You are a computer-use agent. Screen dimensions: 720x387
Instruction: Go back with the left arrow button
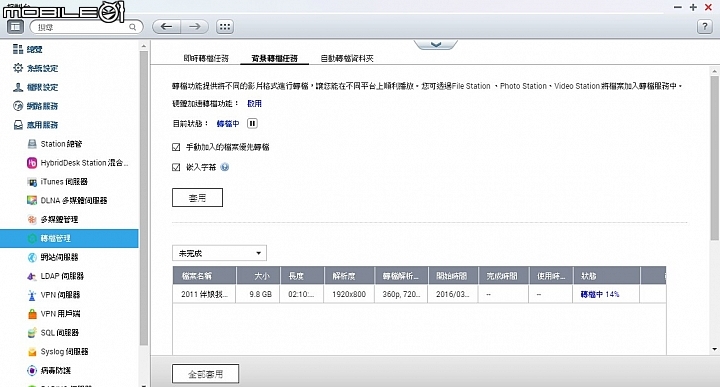166,27
